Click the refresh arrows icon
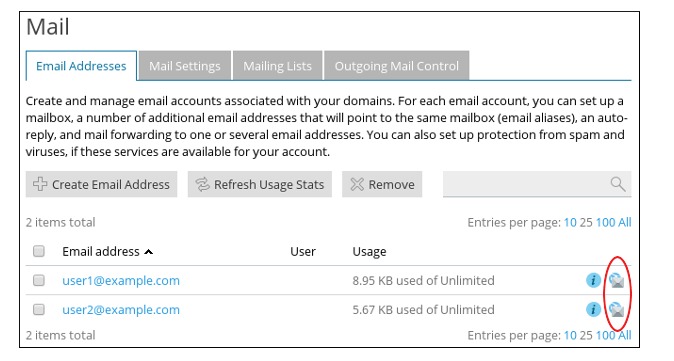The image size is (674, 361). click(202, 184)
